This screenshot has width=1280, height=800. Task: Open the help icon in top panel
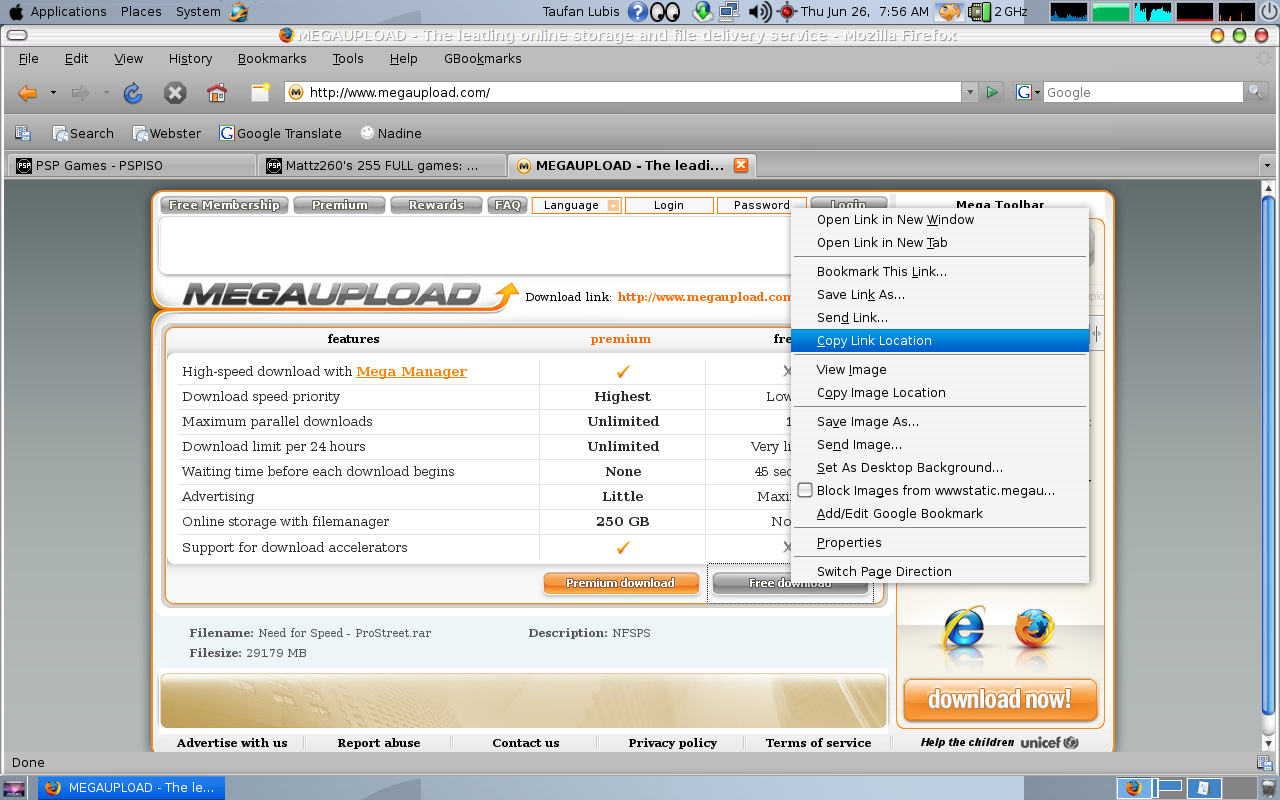638,12
